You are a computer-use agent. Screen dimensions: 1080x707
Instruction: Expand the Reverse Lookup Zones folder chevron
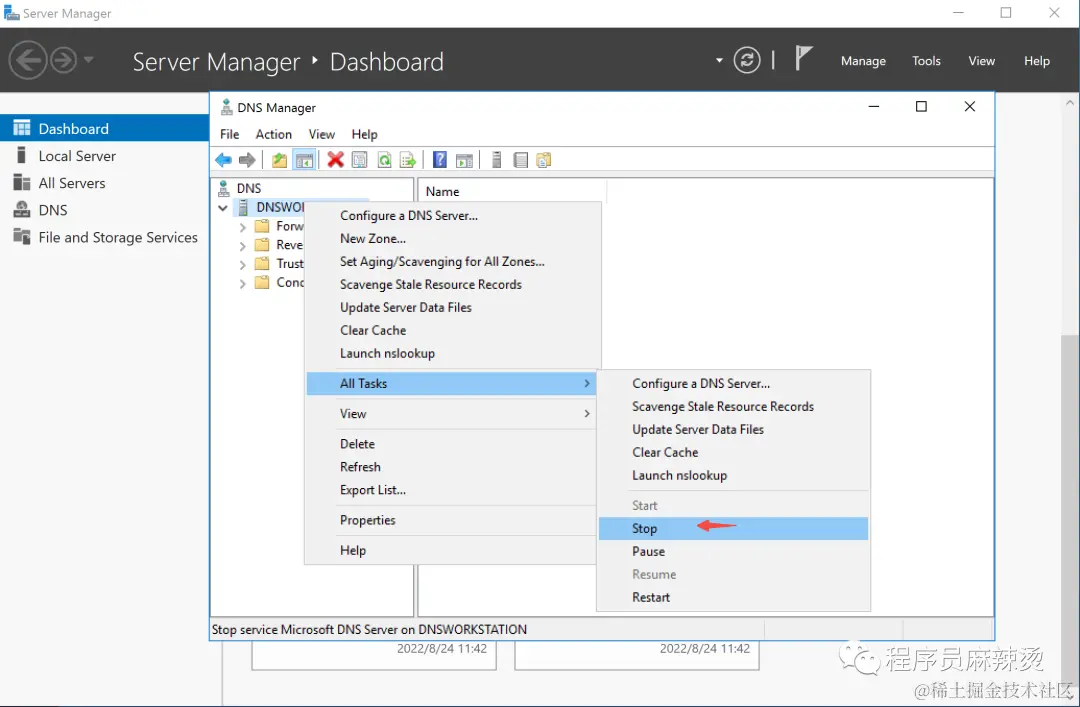242,245
